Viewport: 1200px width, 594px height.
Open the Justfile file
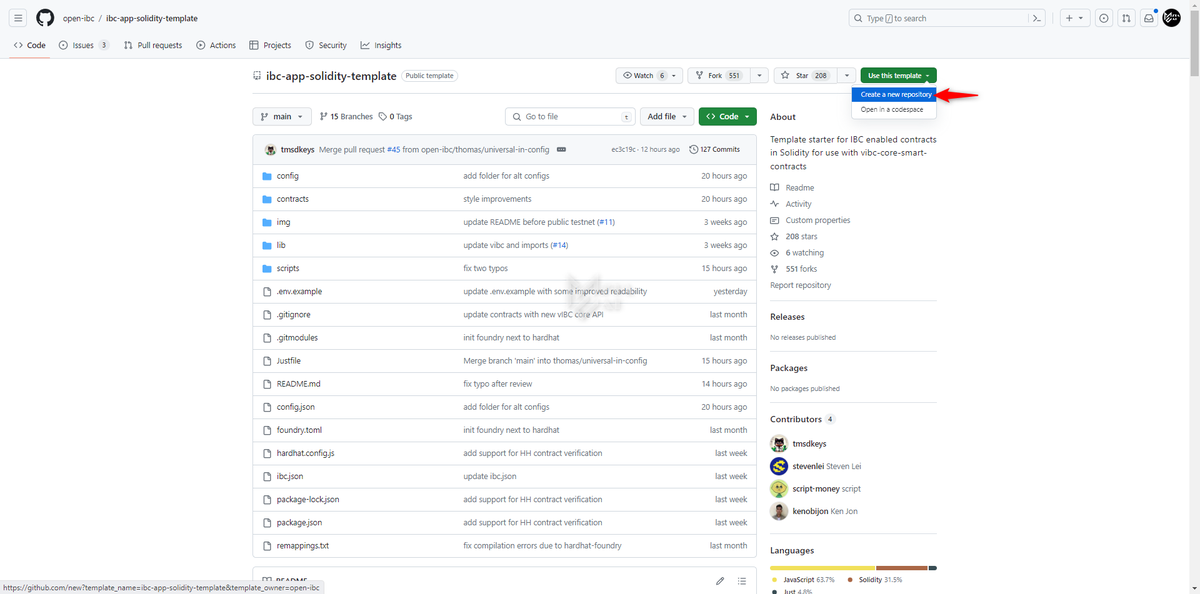coord(289,360)
